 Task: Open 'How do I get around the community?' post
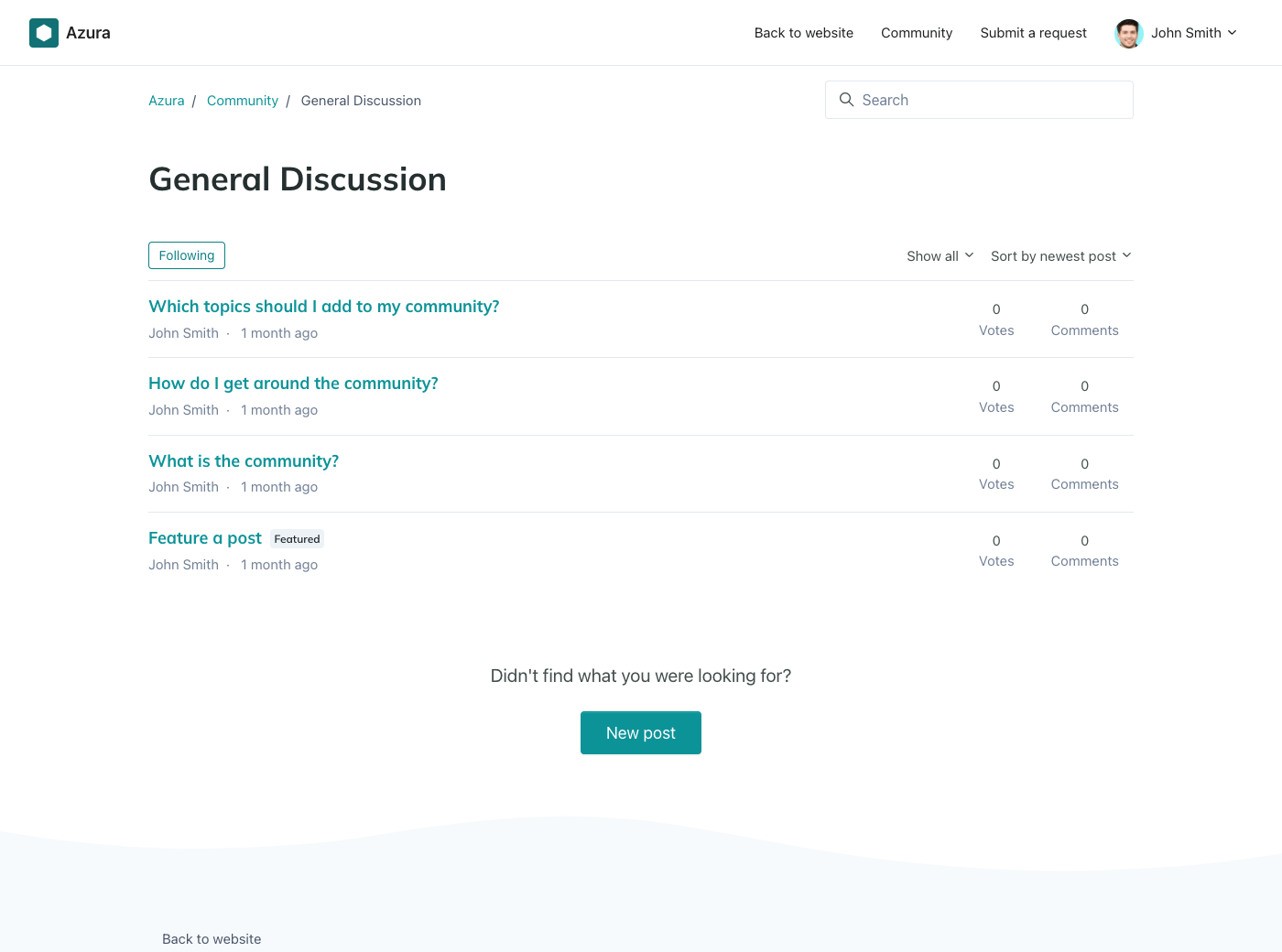tap(293, 384)
